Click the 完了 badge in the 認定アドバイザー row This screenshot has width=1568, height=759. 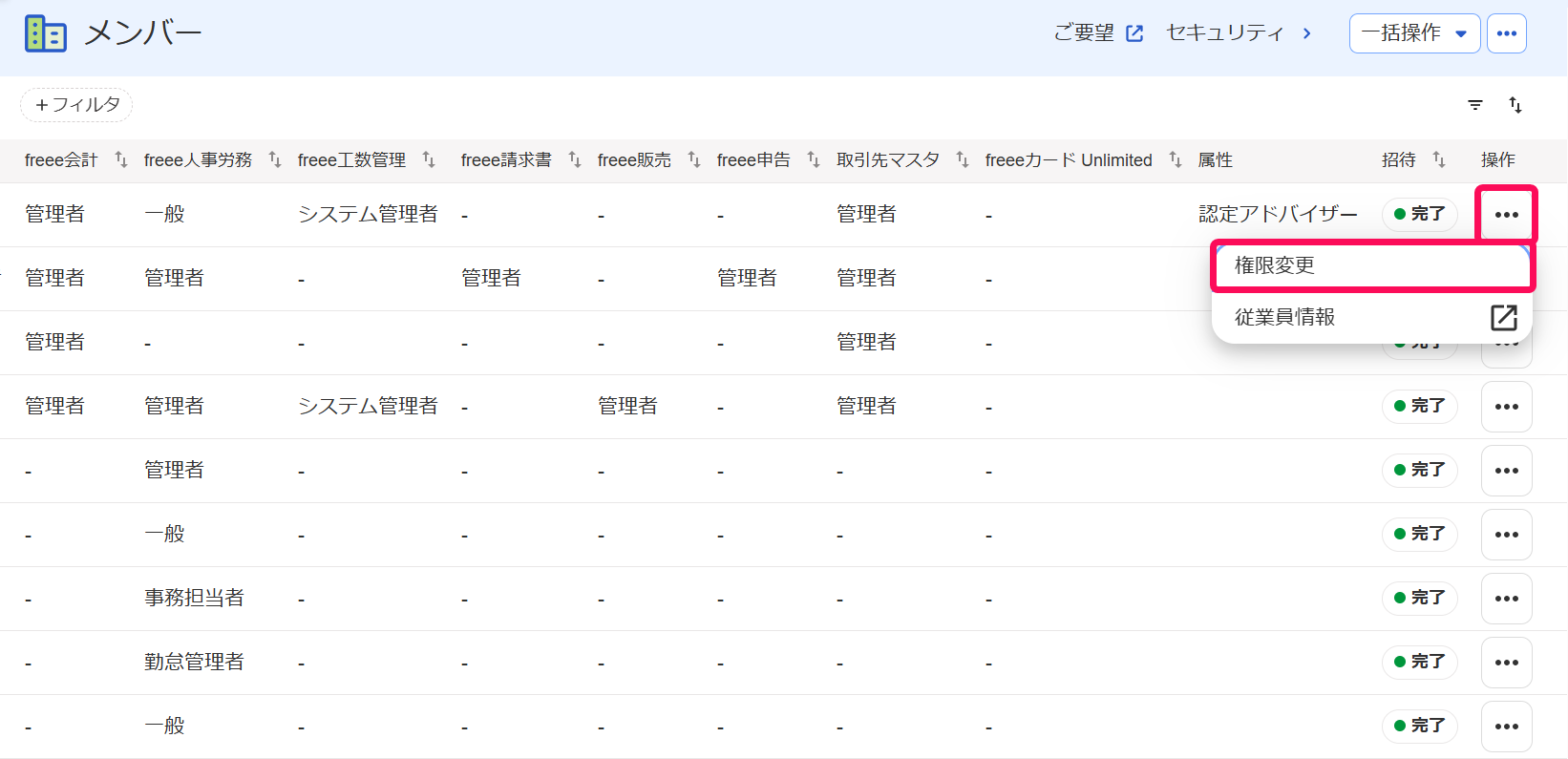pyautogui.click(x=1420, y=214)
